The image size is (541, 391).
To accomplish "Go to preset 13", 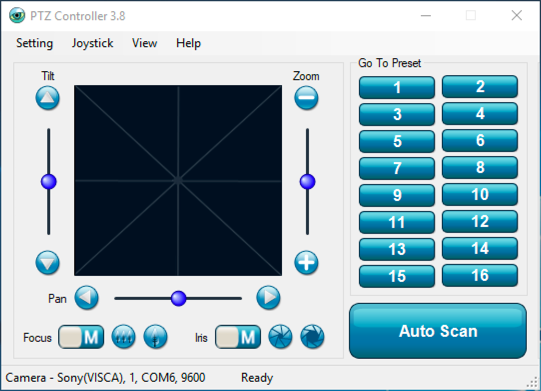I will [x=397, y=249].
